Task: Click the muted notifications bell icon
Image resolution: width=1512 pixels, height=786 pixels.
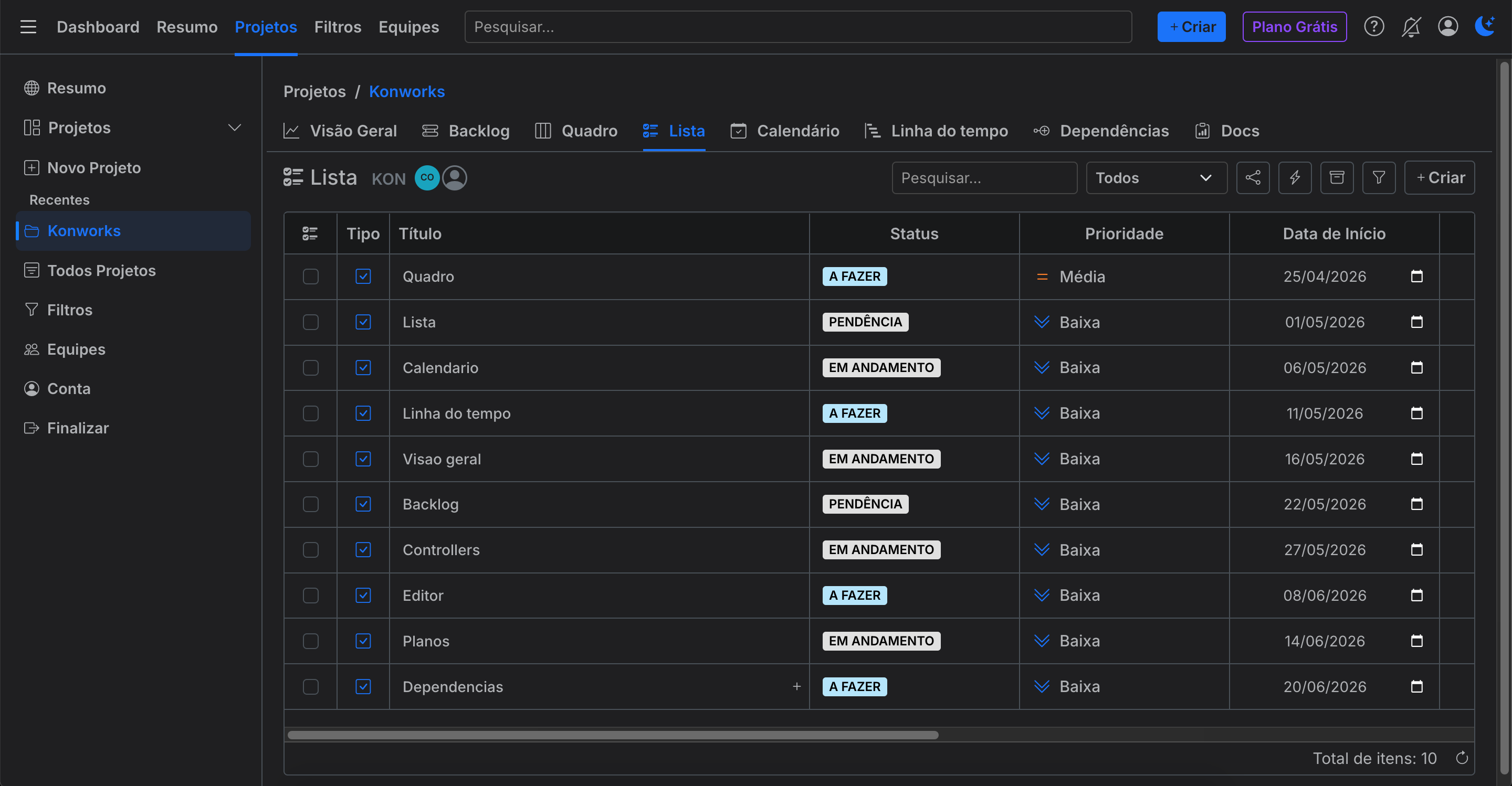Action: [1411, 27]
